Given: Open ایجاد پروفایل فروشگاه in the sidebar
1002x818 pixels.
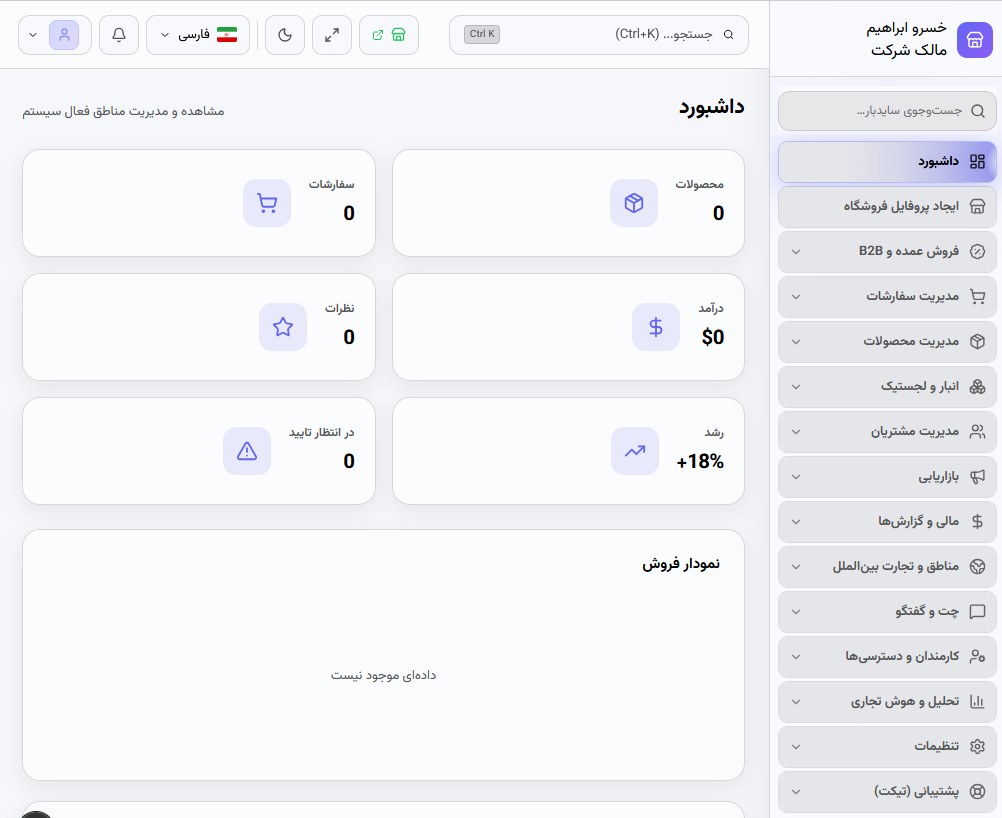Looking at the screenshot, I should [x=887, y=206].
